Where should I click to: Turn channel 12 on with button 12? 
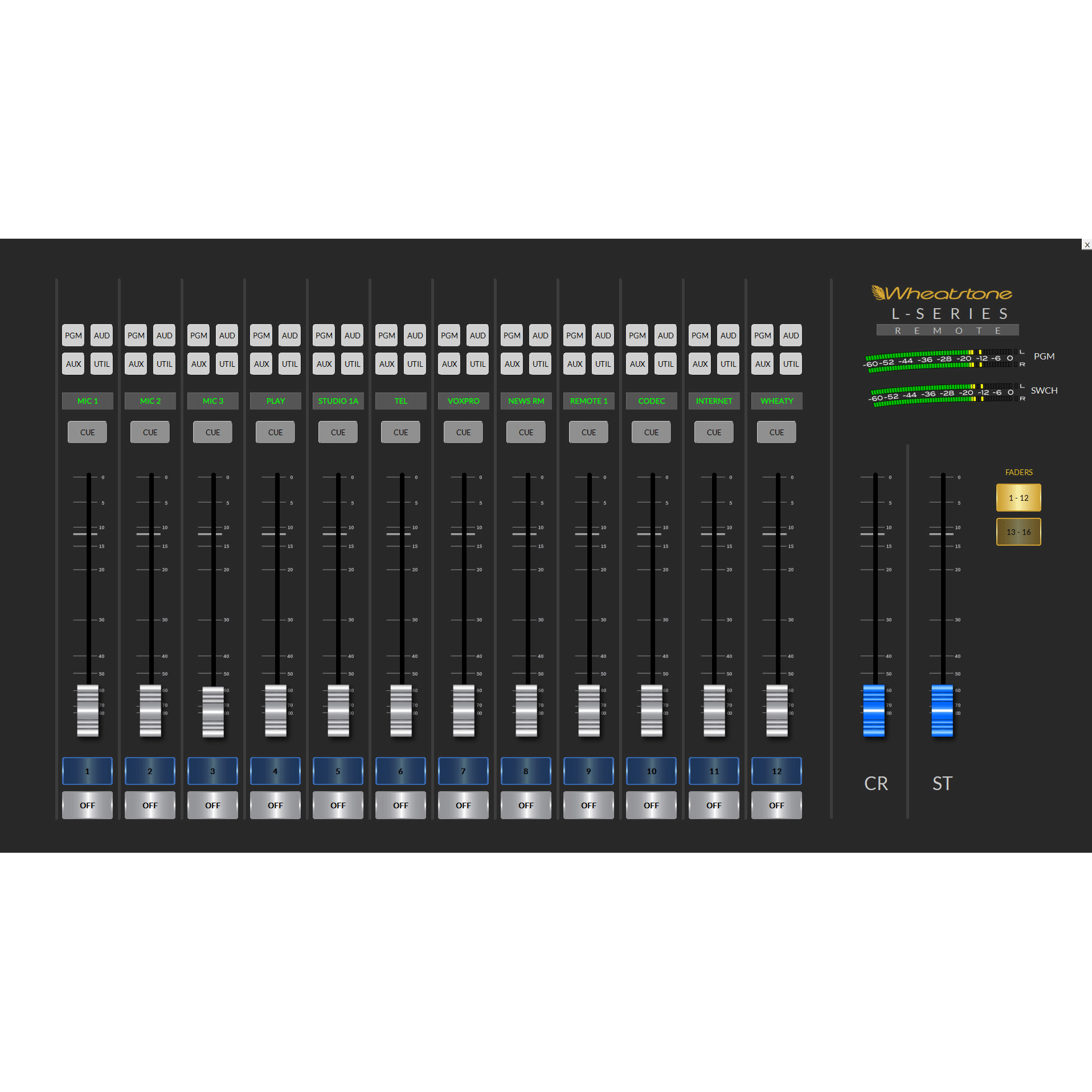[x=776, y=771]
